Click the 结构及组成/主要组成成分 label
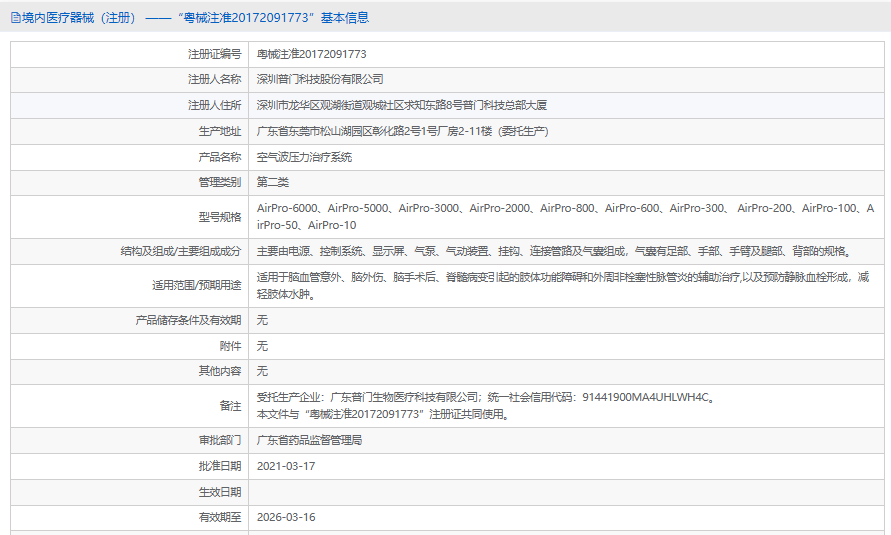Image resolution: width=891 pixels, height=535 pixels. point(181,252)
